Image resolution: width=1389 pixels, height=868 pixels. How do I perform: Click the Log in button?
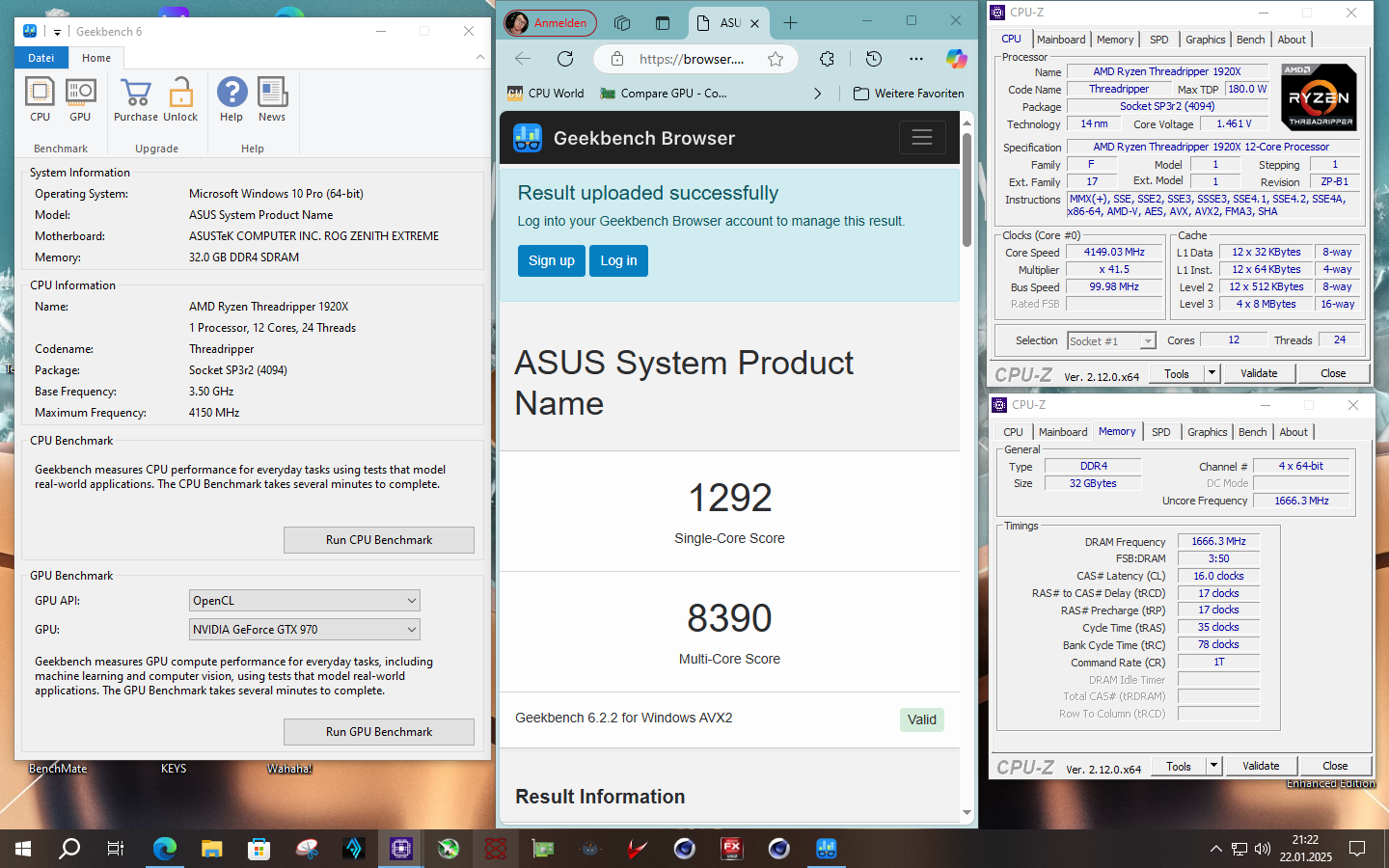[x=618, y=260]
